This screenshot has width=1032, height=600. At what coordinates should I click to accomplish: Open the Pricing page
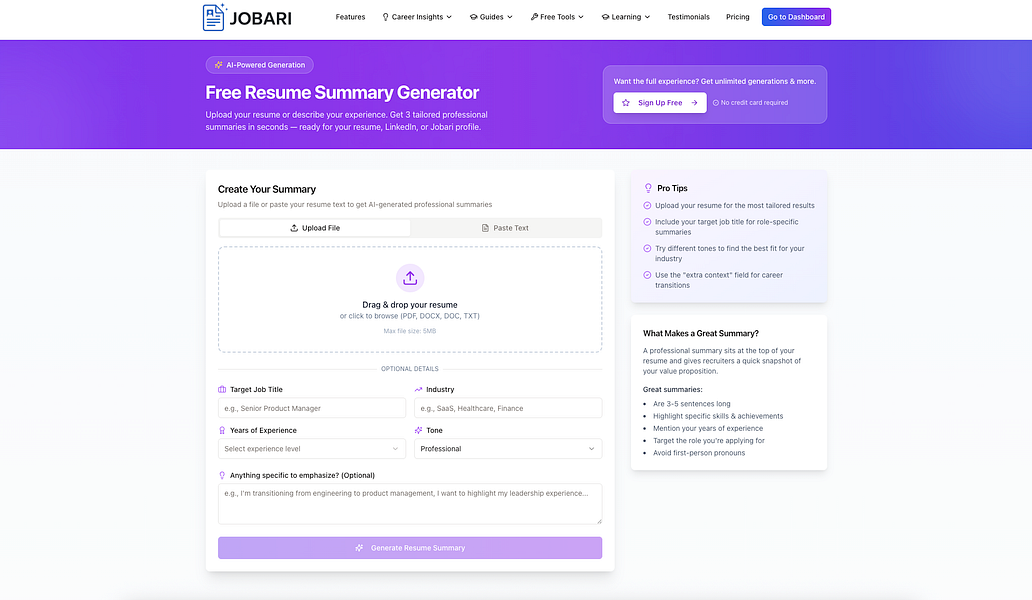[x=737, y=16]
